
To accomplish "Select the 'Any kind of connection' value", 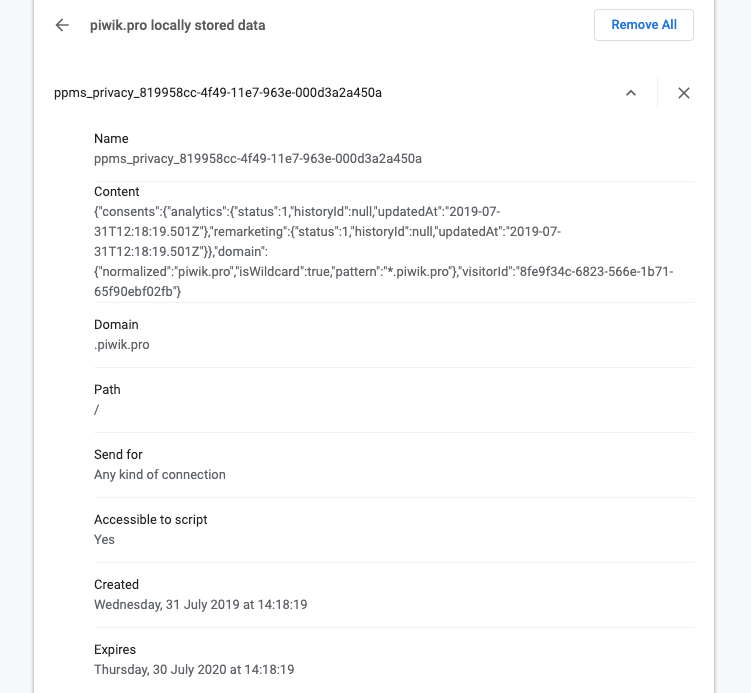I will coord(160,474).
